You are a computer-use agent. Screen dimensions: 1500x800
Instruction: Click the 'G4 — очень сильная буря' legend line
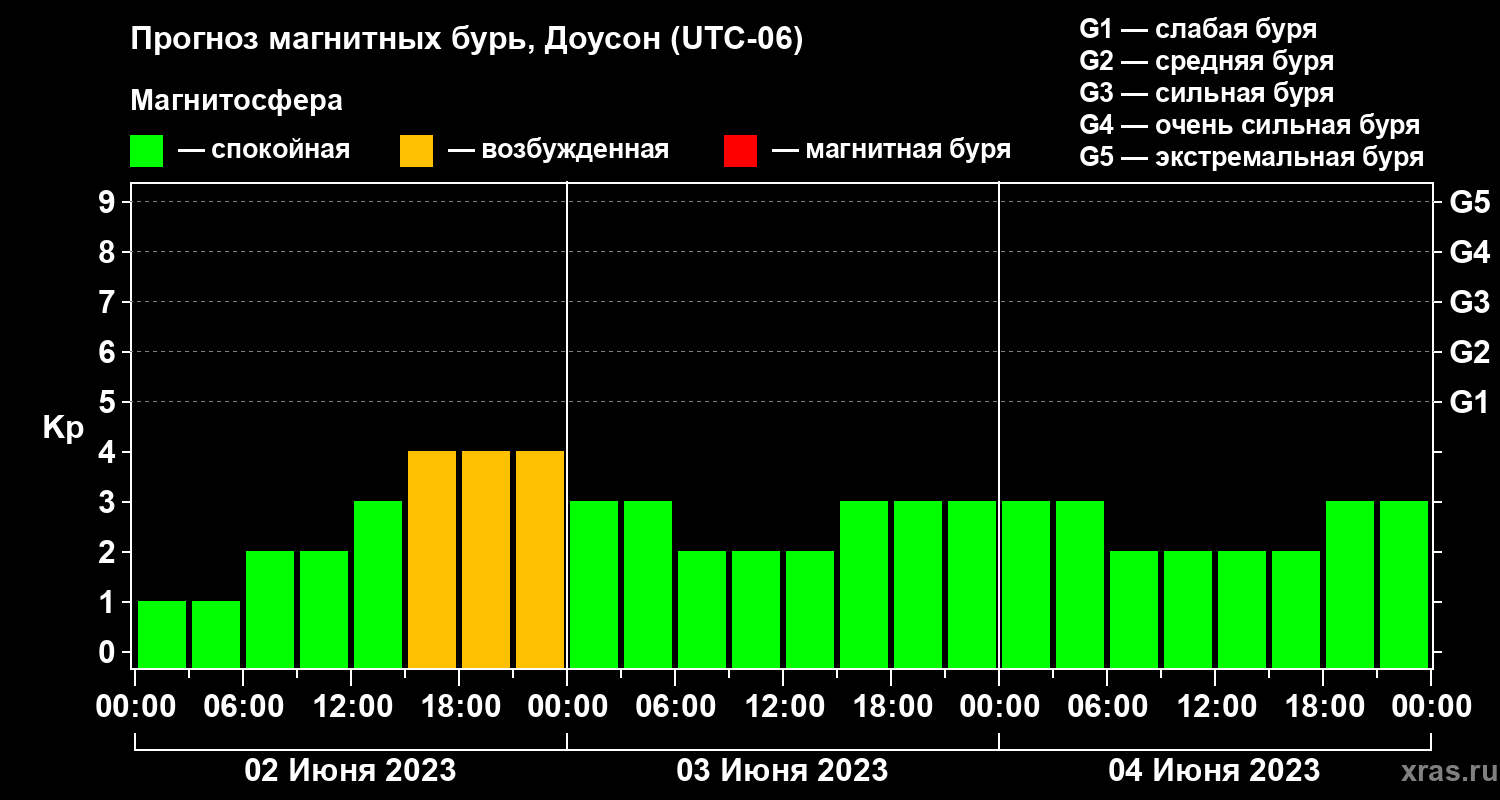click(x=1250, y=125)
